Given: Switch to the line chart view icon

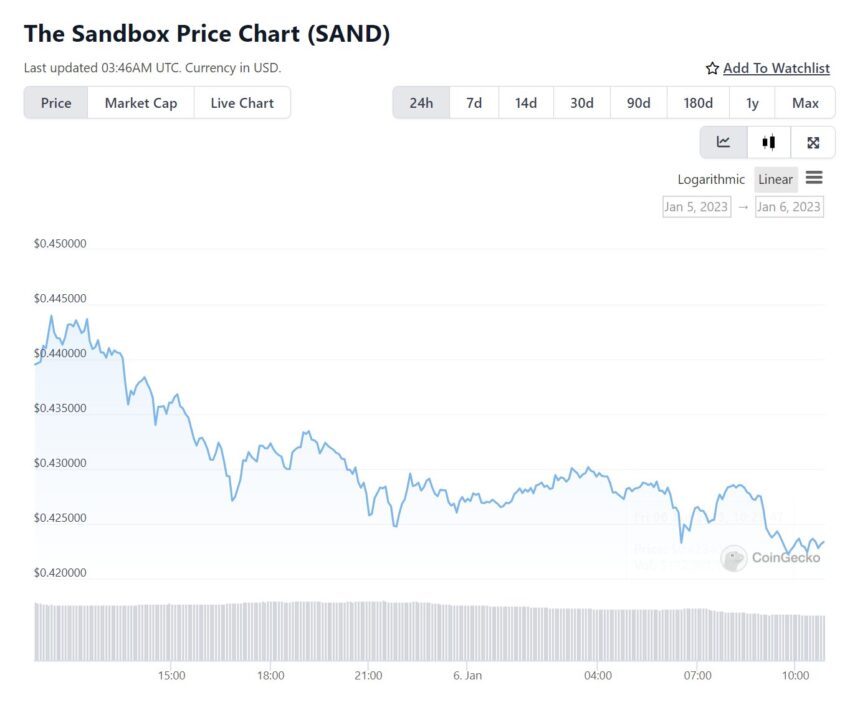Looking at the screenshot, I should [723, 142].
